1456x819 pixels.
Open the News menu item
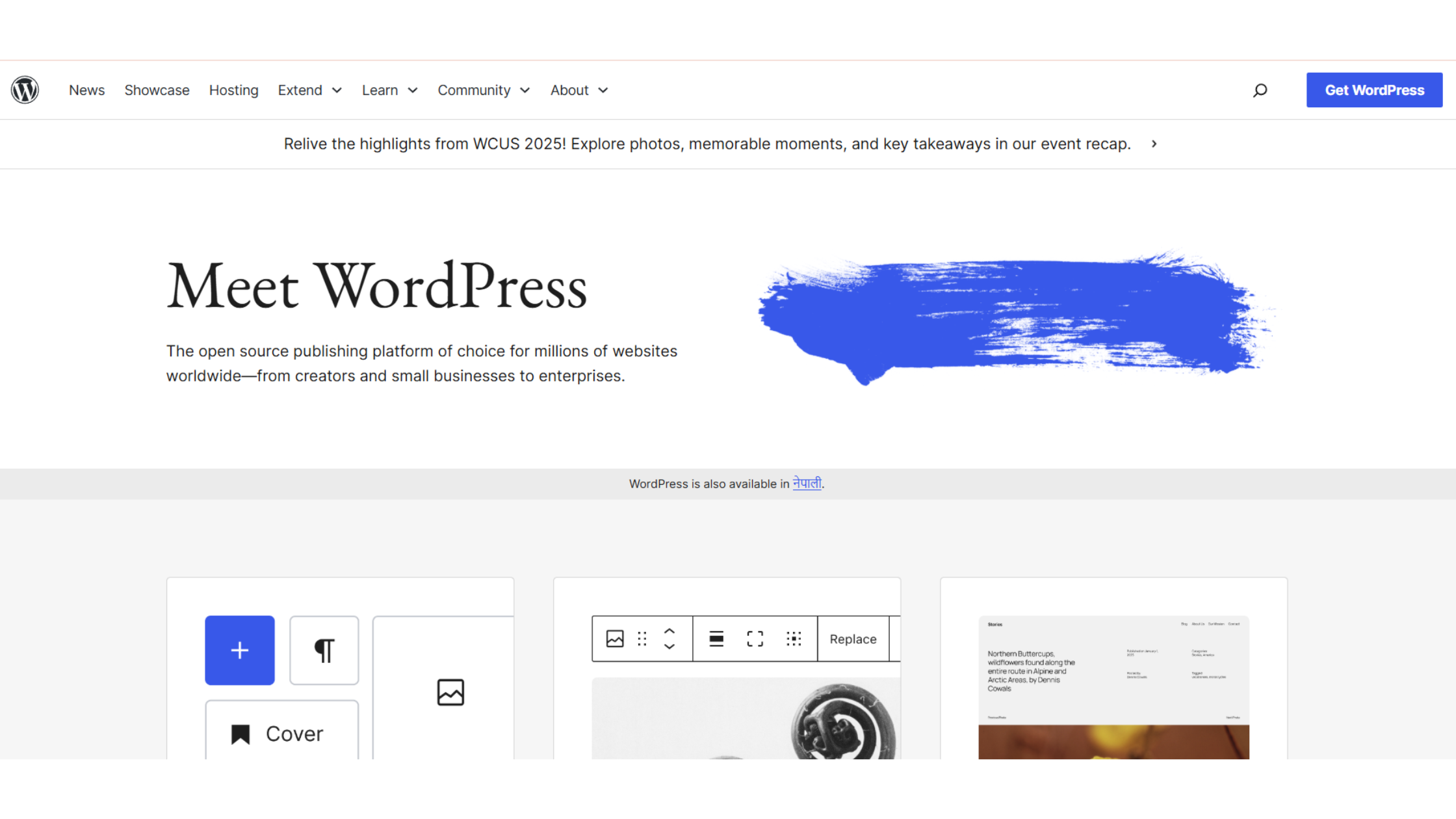coord(86,90)
